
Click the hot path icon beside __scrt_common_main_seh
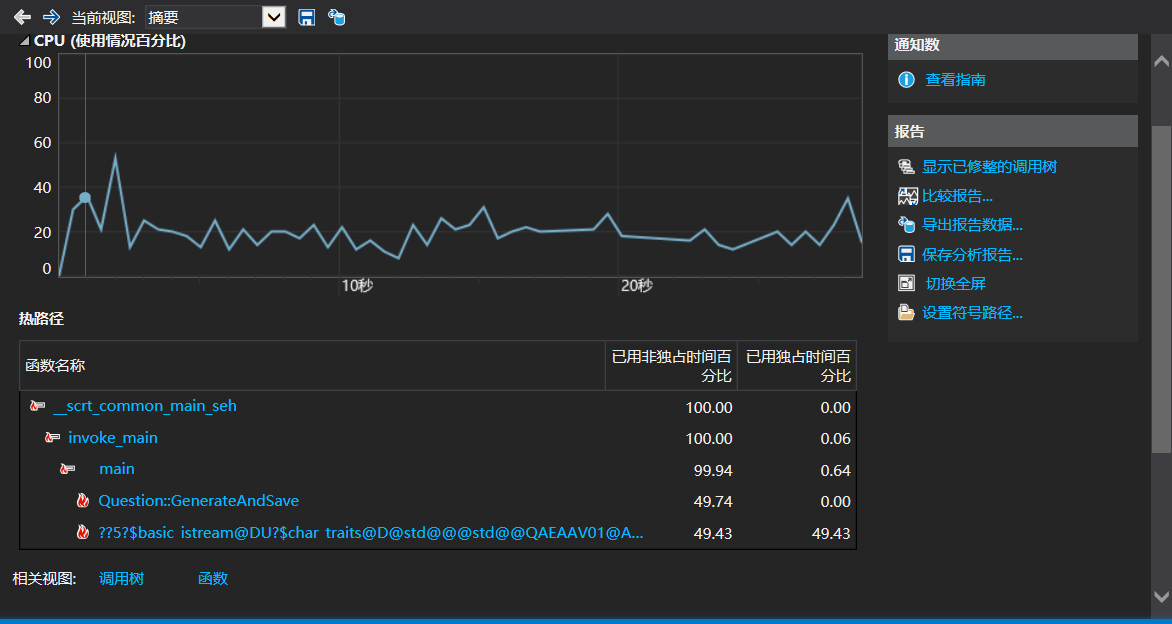[37, 406]
